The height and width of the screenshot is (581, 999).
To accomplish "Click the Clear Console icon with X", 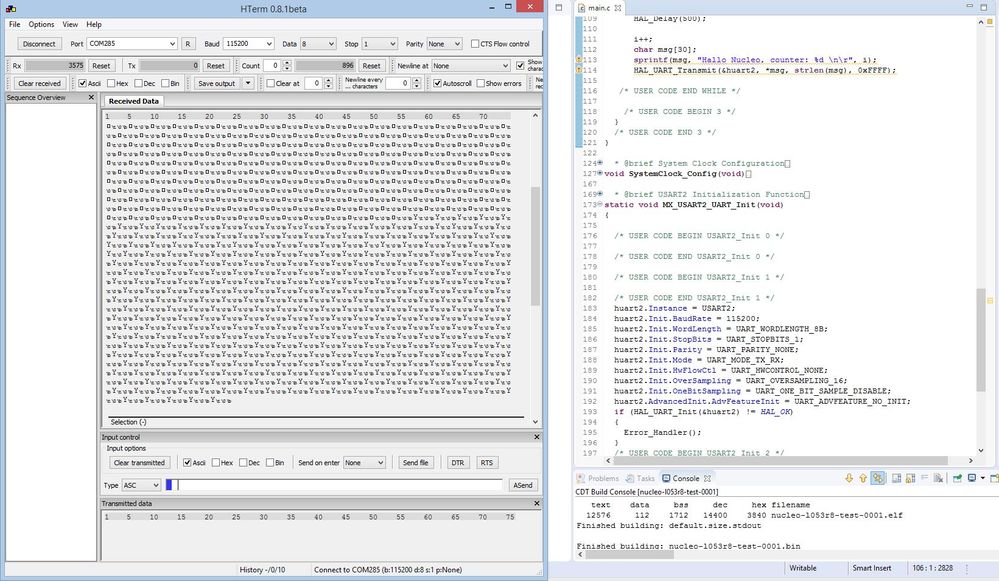I will [938, 478].
